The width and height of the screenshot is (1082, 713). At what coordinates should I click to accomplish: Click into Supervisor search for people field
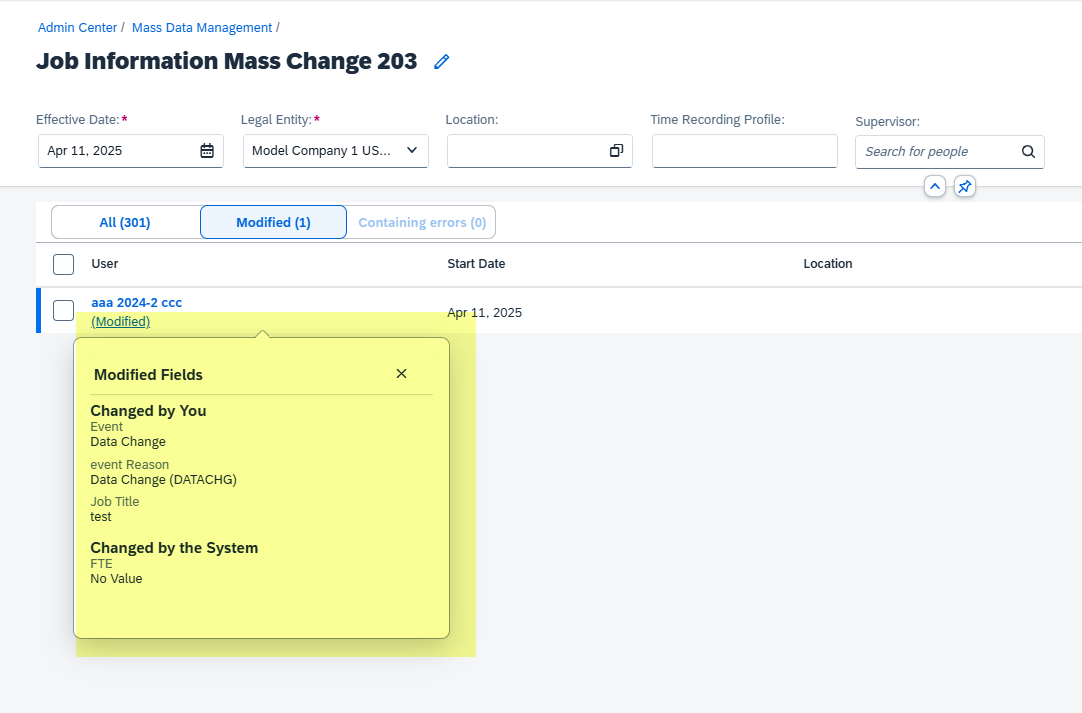pyautogui.click(x=937, y=152)
